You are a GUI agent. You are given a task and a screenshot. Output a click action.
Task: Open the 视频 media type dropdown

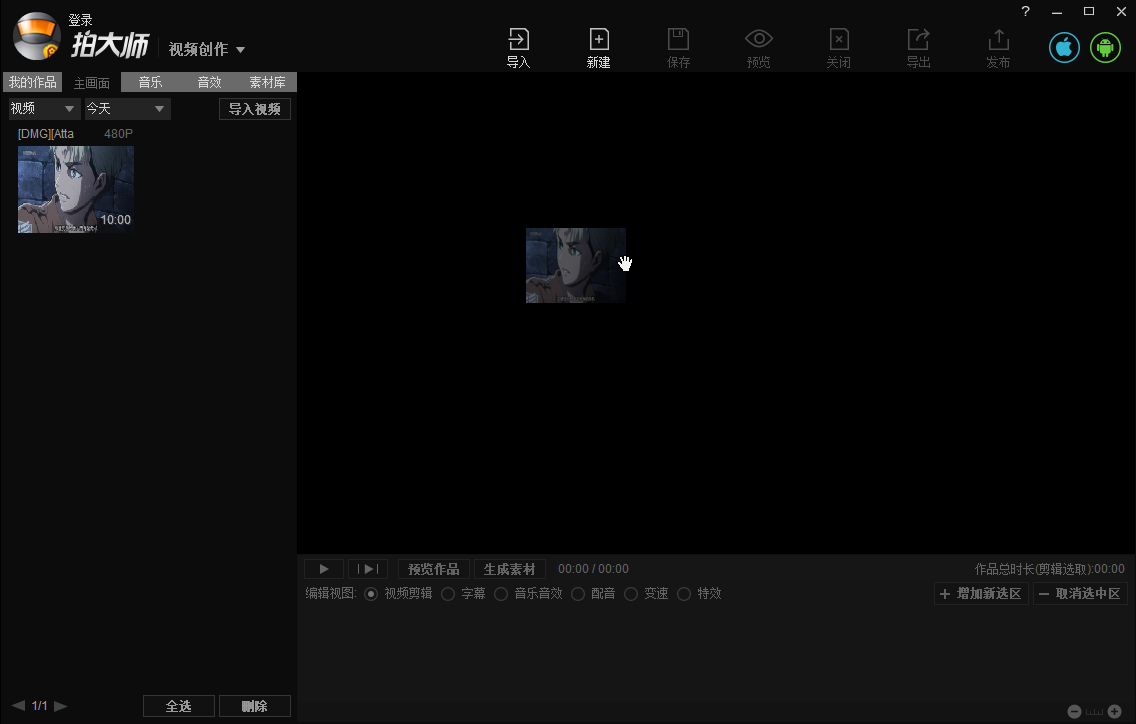click(42, 108)
